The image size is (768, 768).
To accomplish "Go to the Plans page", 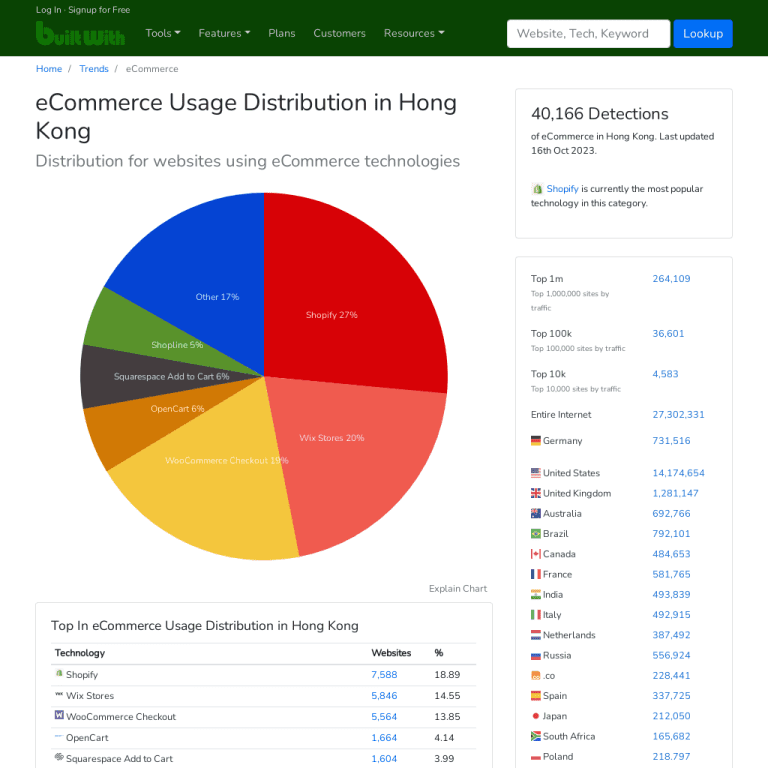I will point(282,33).
